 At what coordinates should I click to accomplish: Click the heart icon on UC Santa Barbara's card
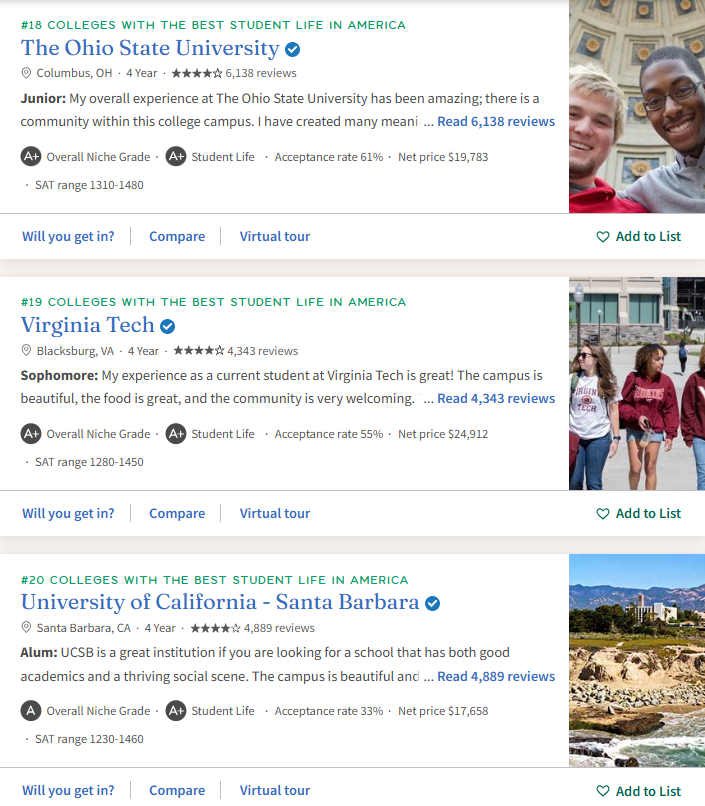click(x=603, y=791)
